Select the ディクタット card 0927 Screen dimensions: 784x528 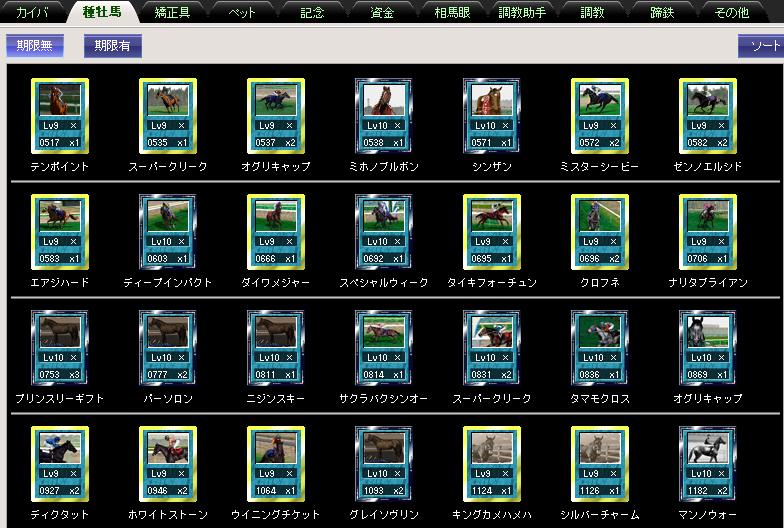(x=60, y=464)
